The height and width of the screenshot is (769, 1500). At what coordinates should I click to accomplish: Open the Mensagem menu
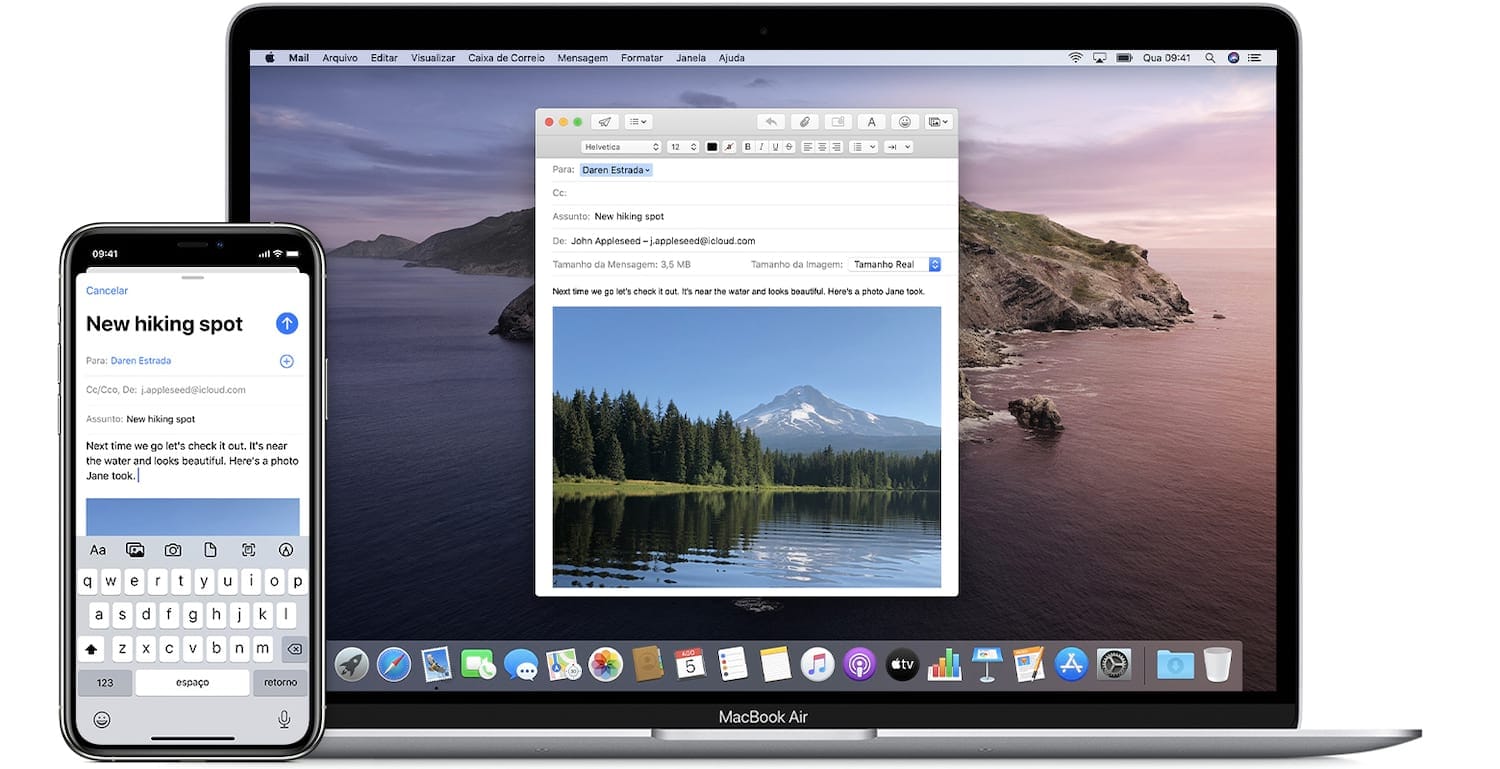click(582, 58)
